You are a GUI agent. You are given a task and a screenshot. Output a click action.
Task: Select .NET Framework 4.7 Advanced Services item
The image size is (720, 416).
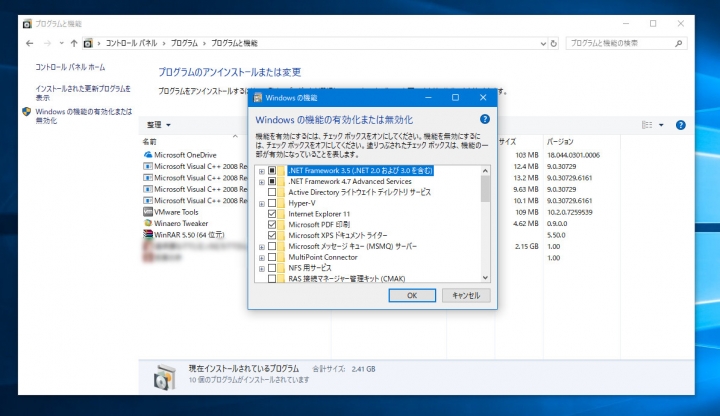point(350,181)
